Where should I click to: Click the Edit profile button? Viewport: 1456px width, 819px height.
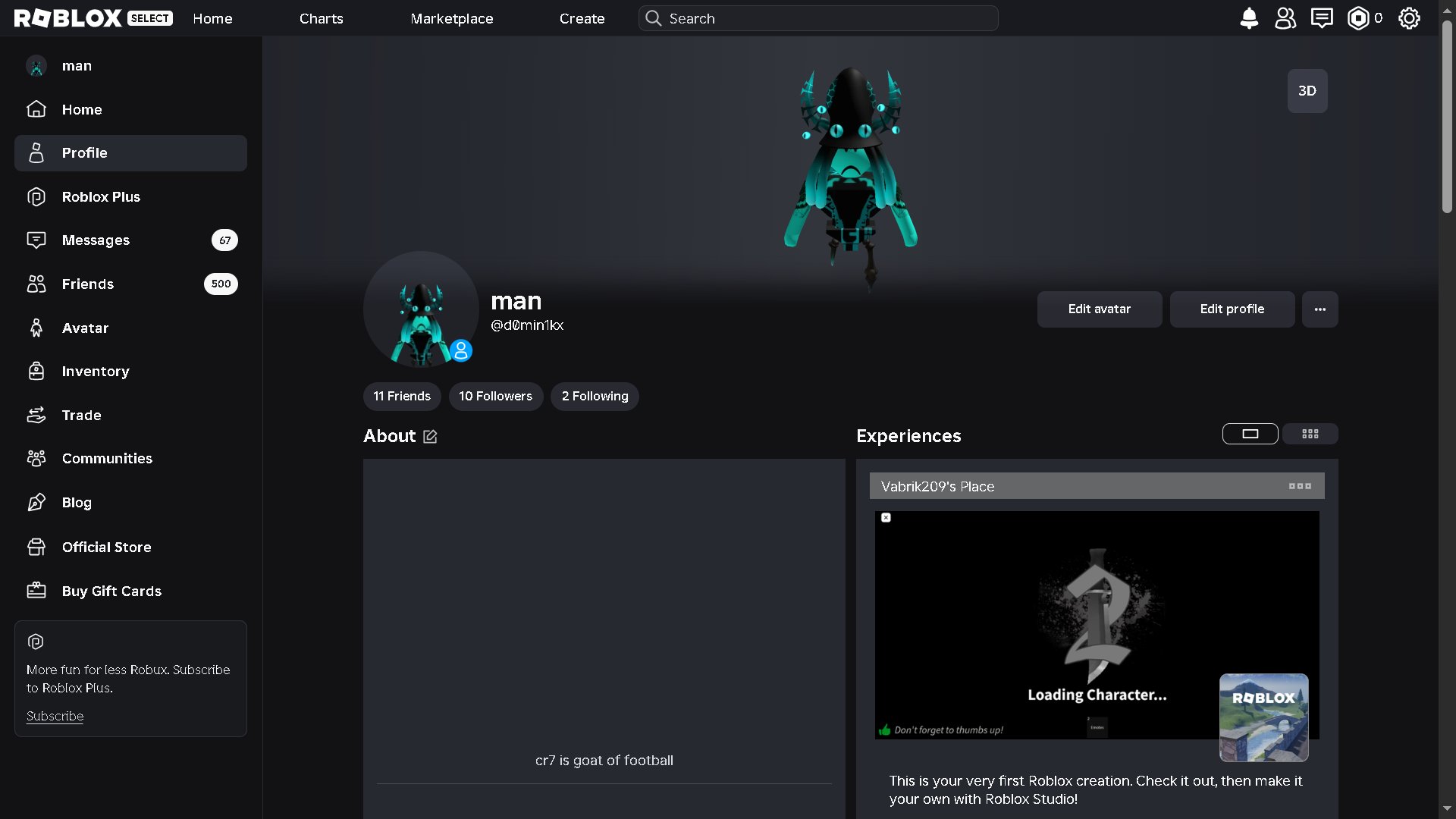[x=1232, y=309]
